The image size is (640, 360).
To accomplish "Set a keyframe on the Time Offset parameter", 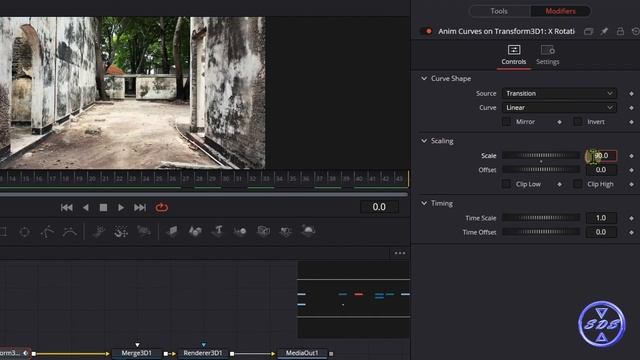I will pos(631,232).
